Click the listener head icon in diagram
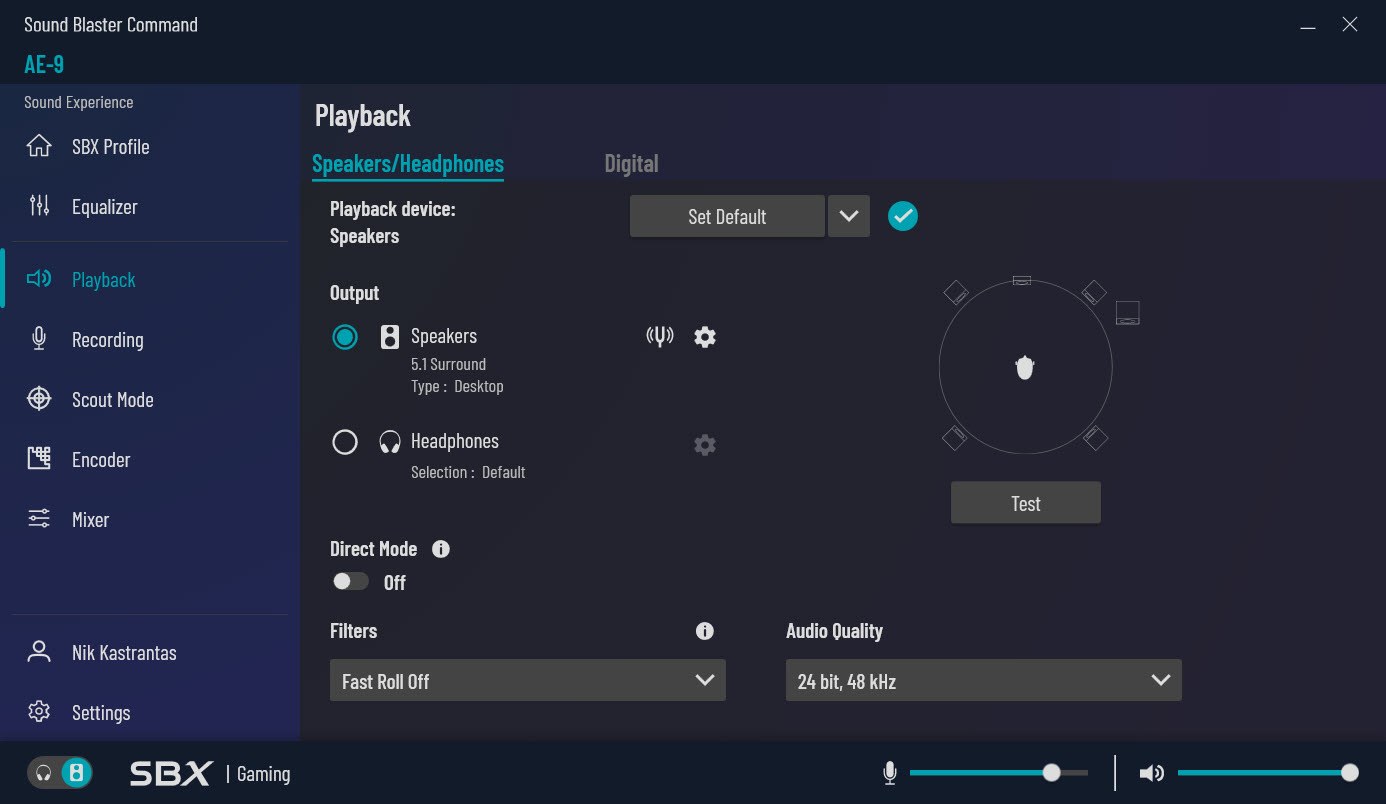Screen dimensions: 1386x804 (1025, 367)
